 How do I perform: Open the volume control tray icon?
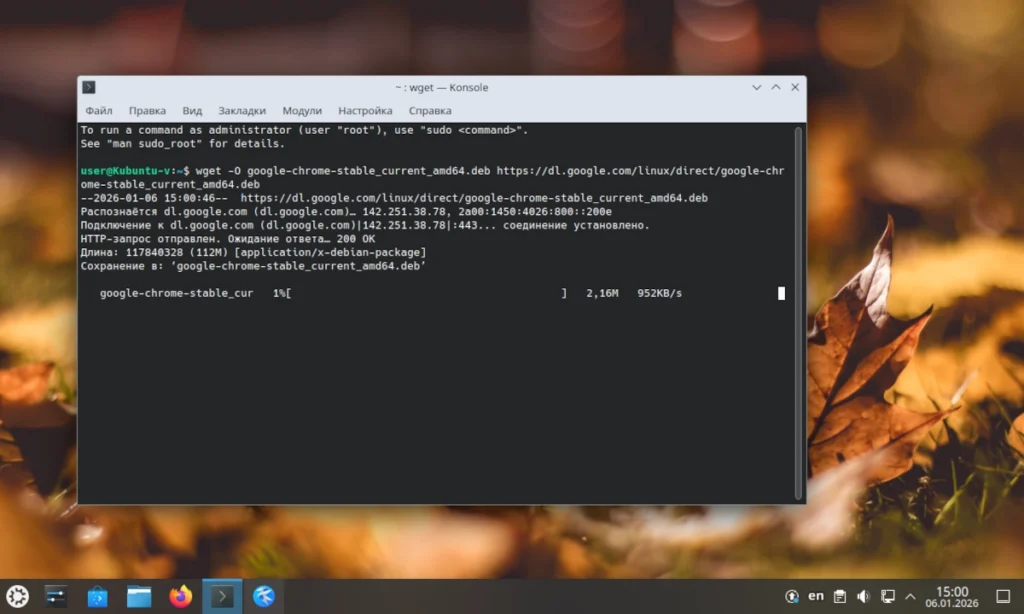(863, 596)
